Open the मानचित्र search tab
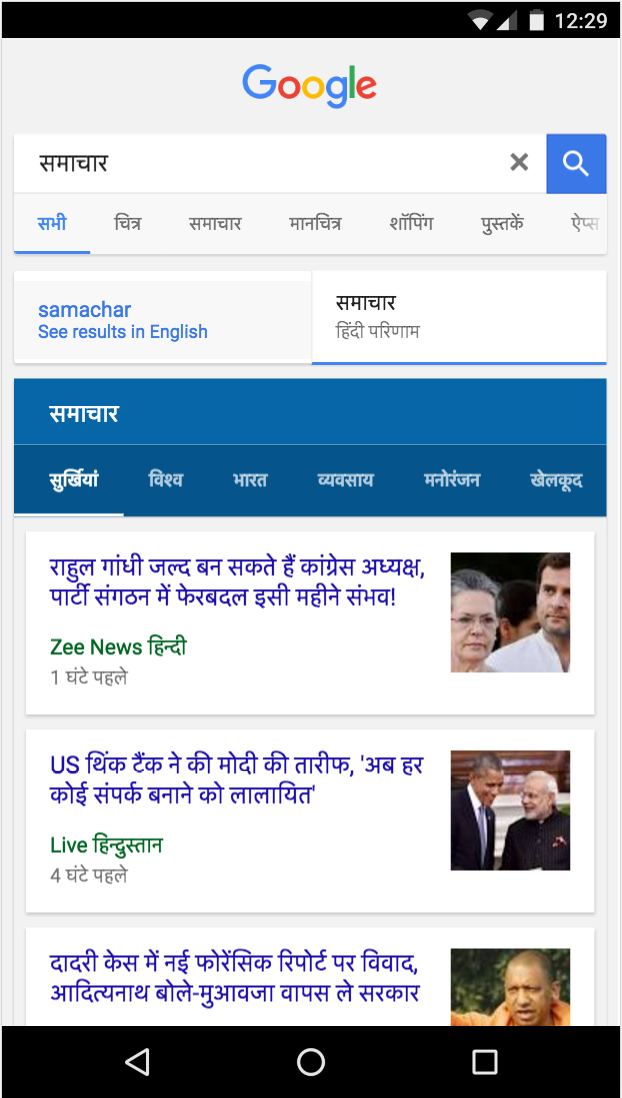Image resolution: width=622 pixels, height=1098 pixels. pyautogui.click(x=315, y=224)
